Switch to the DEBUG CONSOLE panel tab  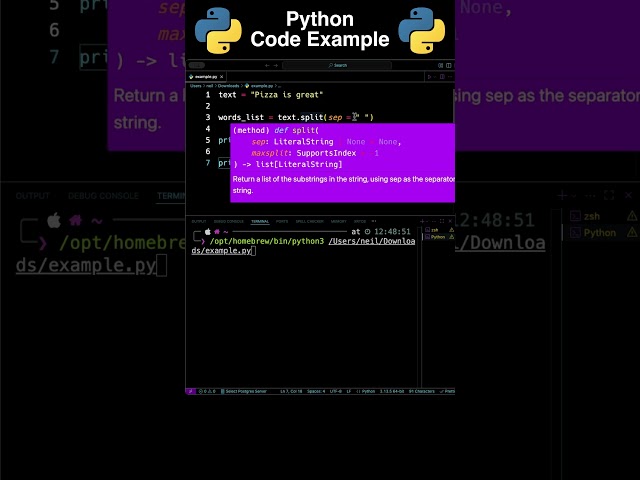pyautogui.click(x=229, y=221)
